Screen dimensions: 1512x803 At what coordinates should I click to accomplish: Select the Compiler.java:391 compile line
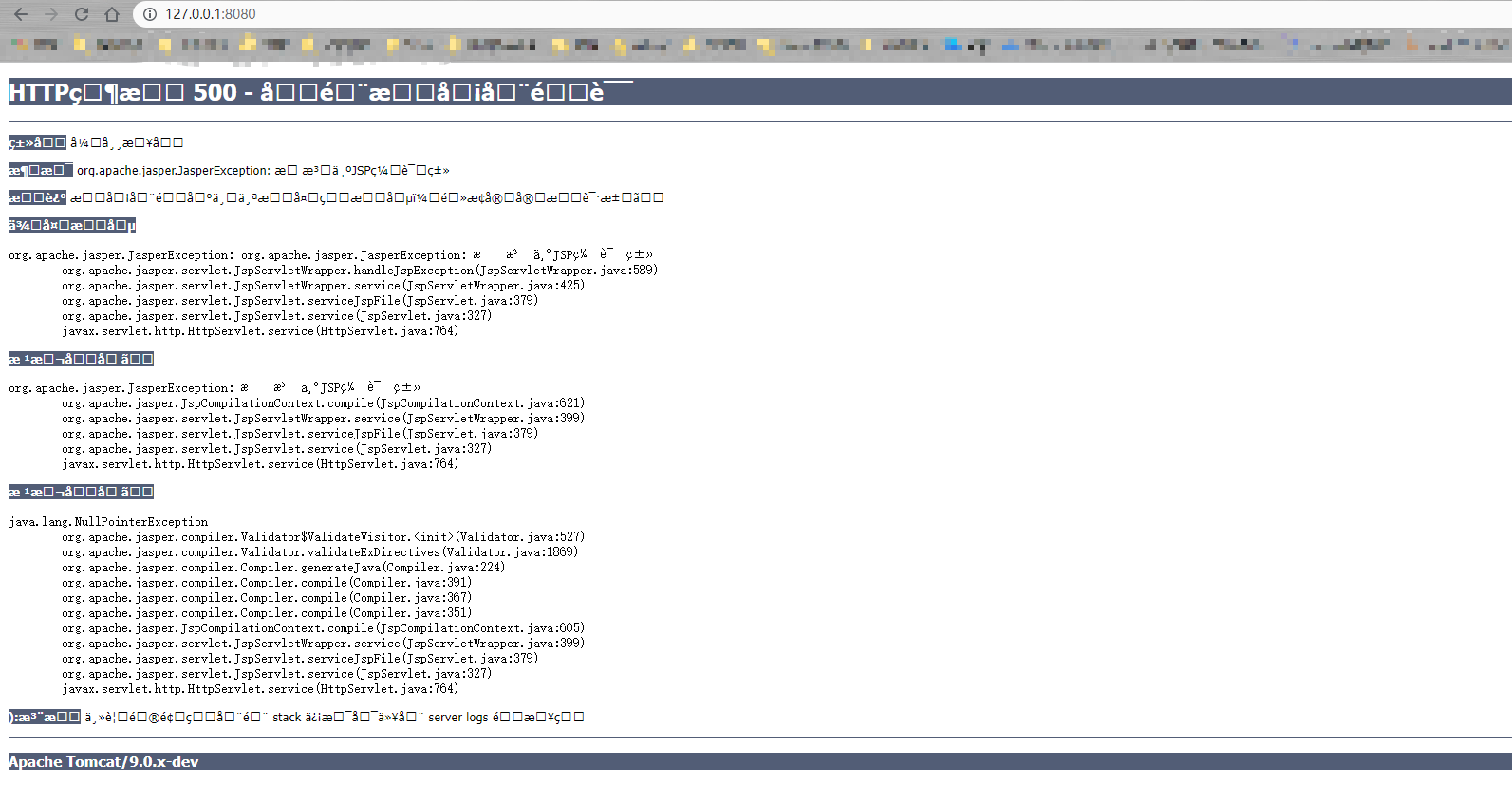267,583
